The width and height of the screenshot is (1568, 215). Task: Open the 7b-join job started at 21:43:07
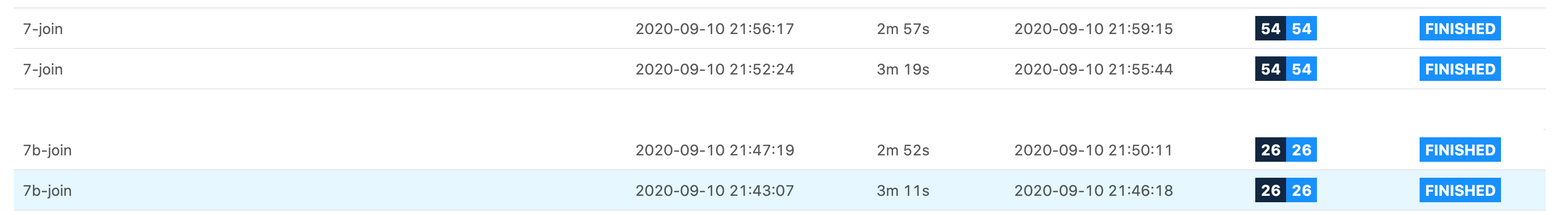pos(47,191)
